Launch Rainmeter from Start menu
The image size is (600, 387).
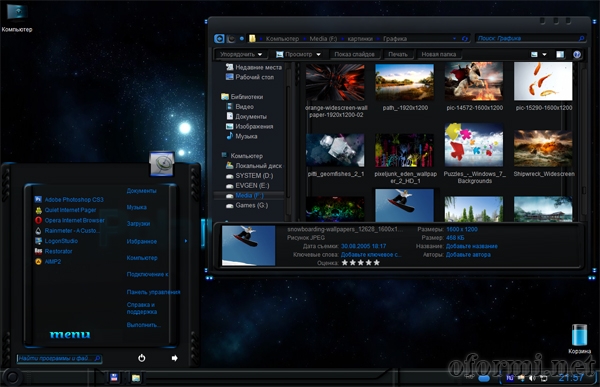(x=67, y=230)
